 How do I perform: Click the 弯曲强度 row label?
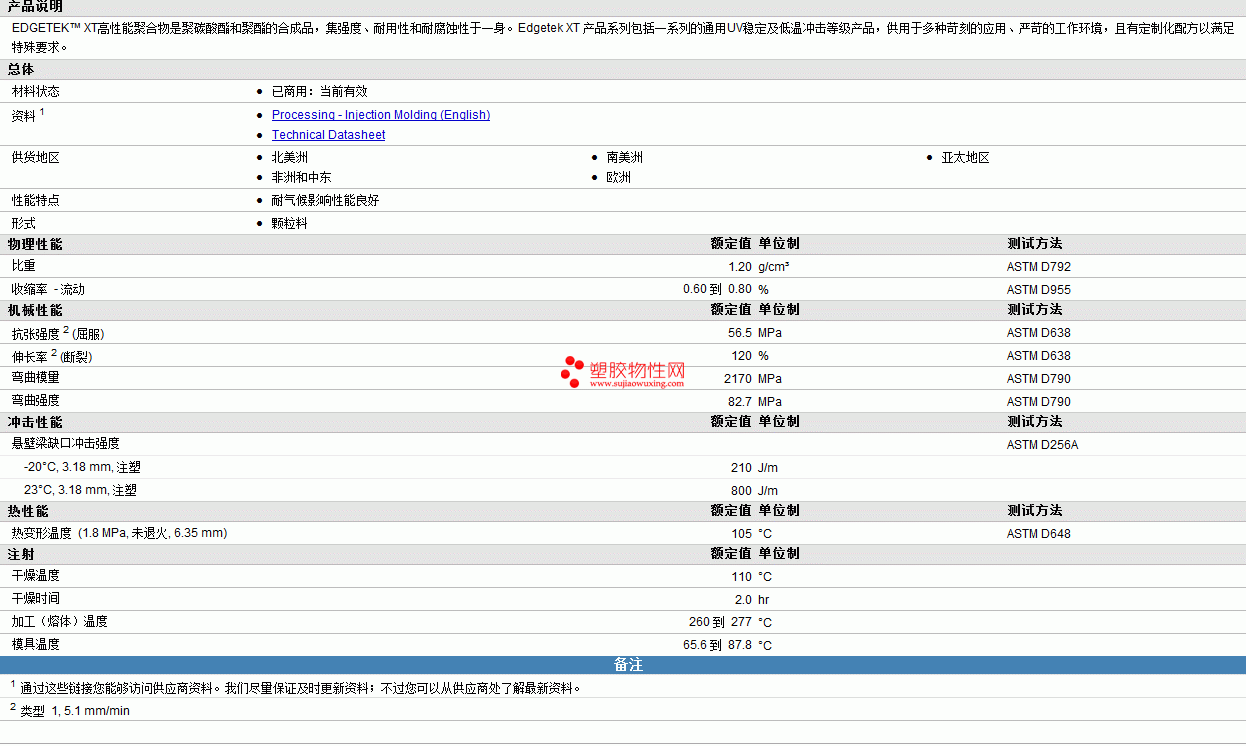click(x=36, y=400)
